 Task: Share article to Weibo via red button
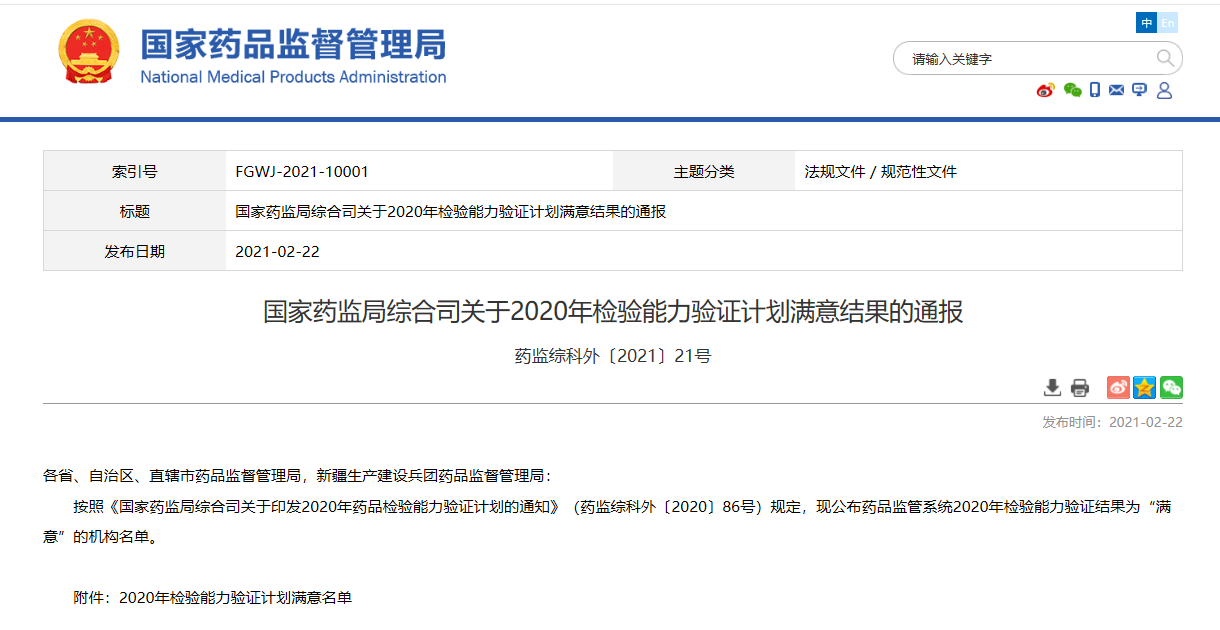1118,387
